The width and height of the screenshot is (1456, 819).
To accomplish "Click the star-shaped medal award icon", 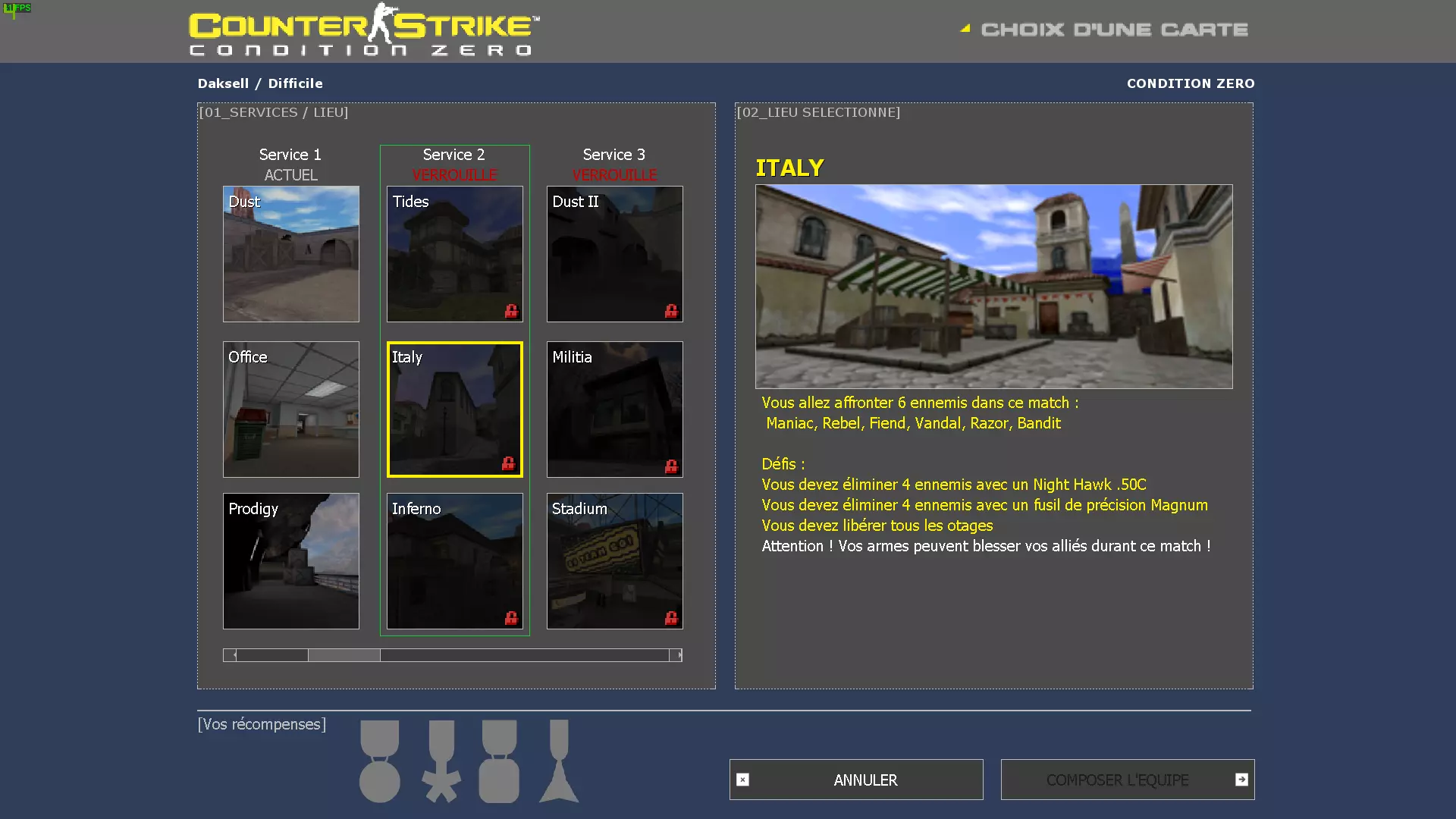I will click(441, 761).
